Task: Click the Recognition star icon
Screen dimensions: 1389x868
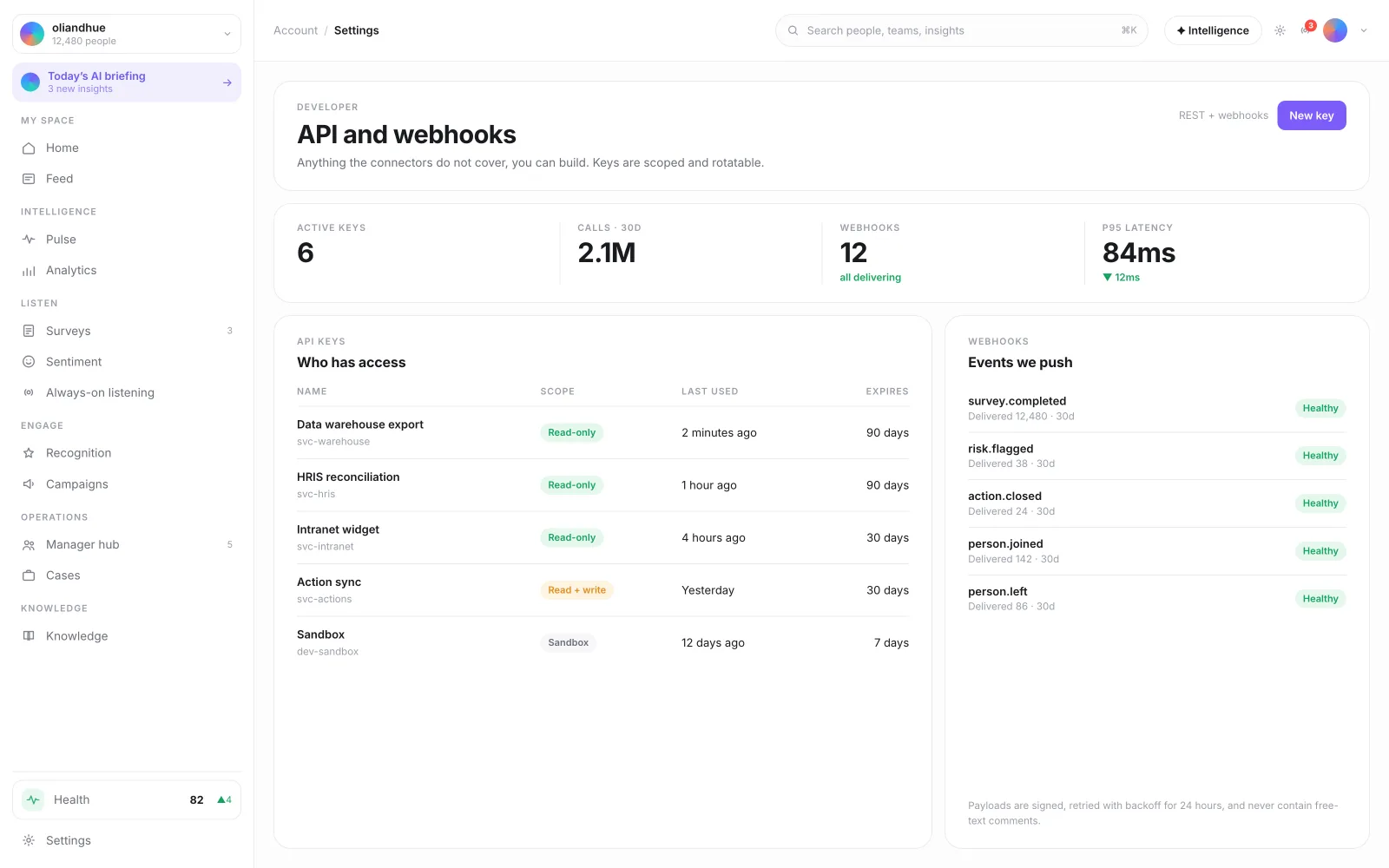Action: click(29, 453)
